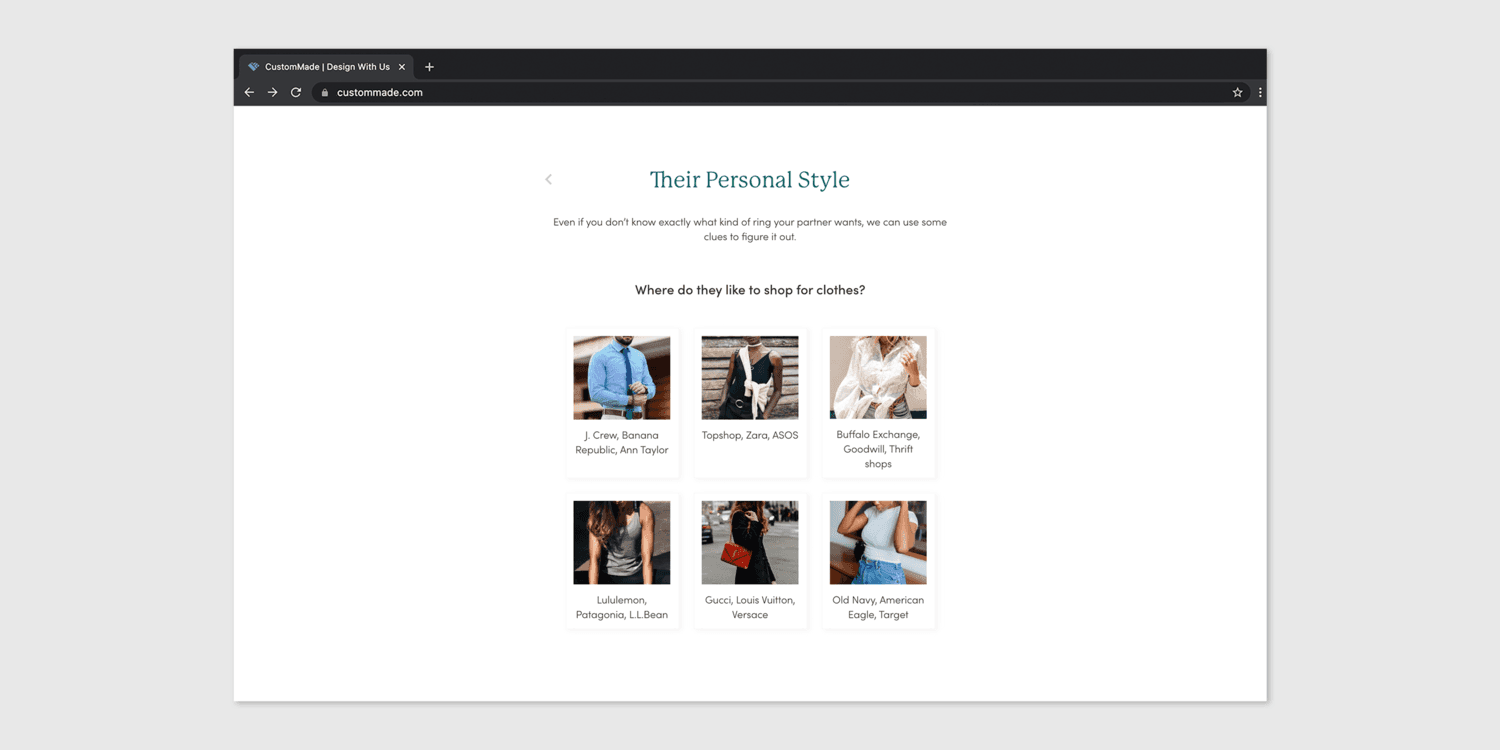Viewport: 1500px width, 750px height.
Task: Choose the Old Navy, American Eagle, Target photo
Action: pyautogui.click(x=878, y=542)
